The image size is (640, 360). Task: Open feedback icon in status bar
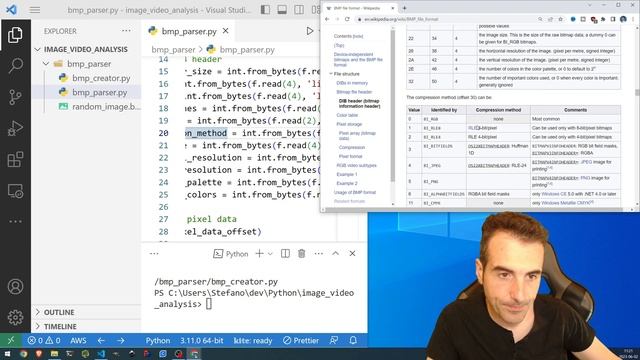tap(334, 340)
